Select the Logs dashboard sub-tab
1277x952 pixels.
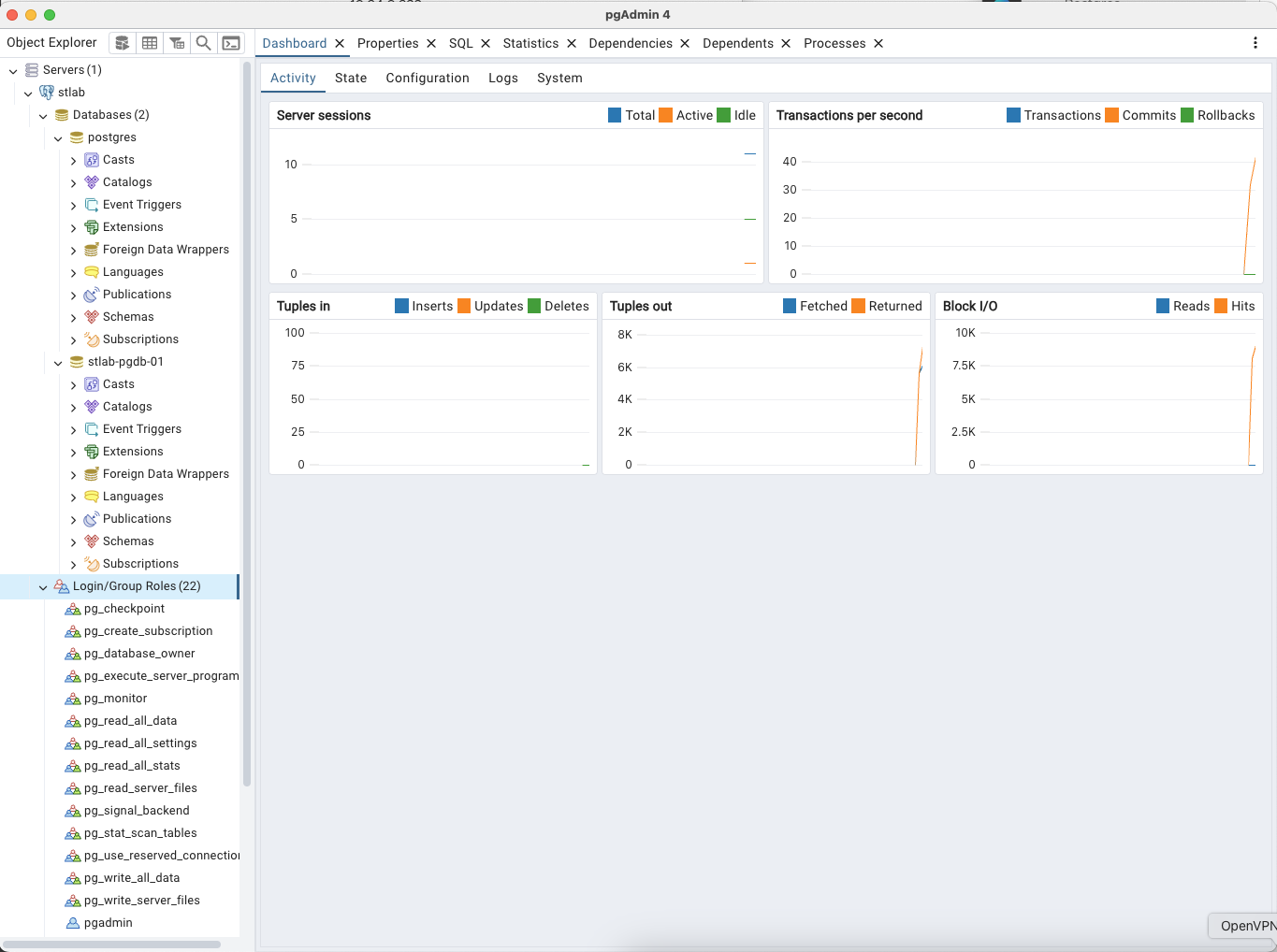pyautogui.click(x=502, y=79)
